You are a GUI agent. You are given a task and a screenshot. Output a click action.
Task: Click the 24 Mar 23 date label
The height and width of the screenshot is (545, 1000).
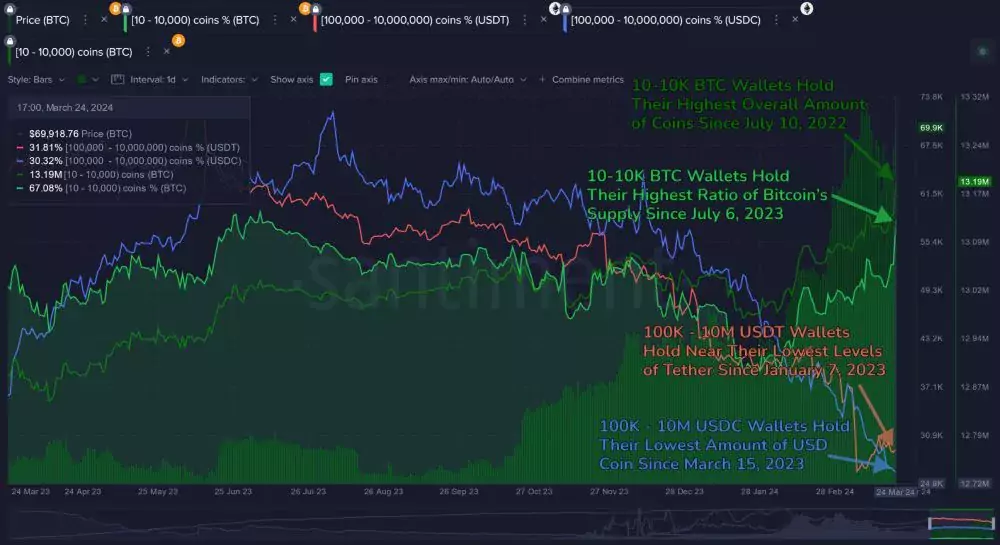tap(31, 491)
